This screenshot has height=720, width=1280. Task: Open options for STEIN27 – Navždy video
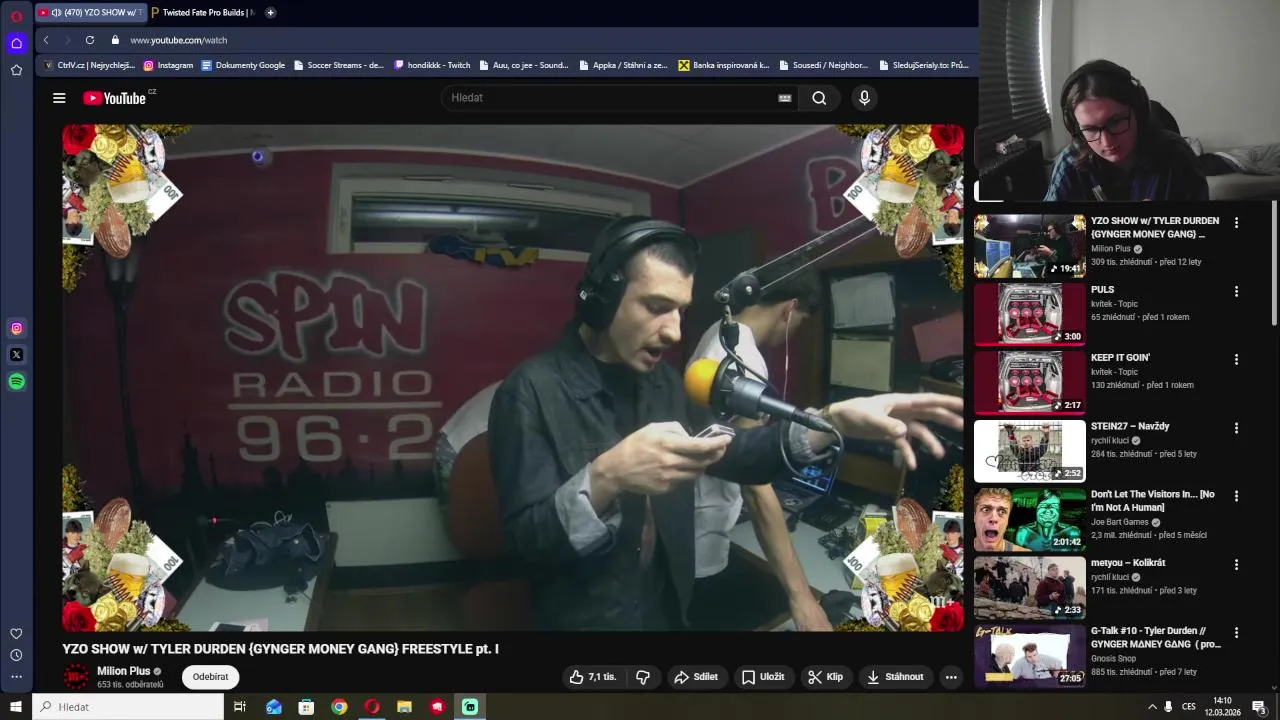1236,428
